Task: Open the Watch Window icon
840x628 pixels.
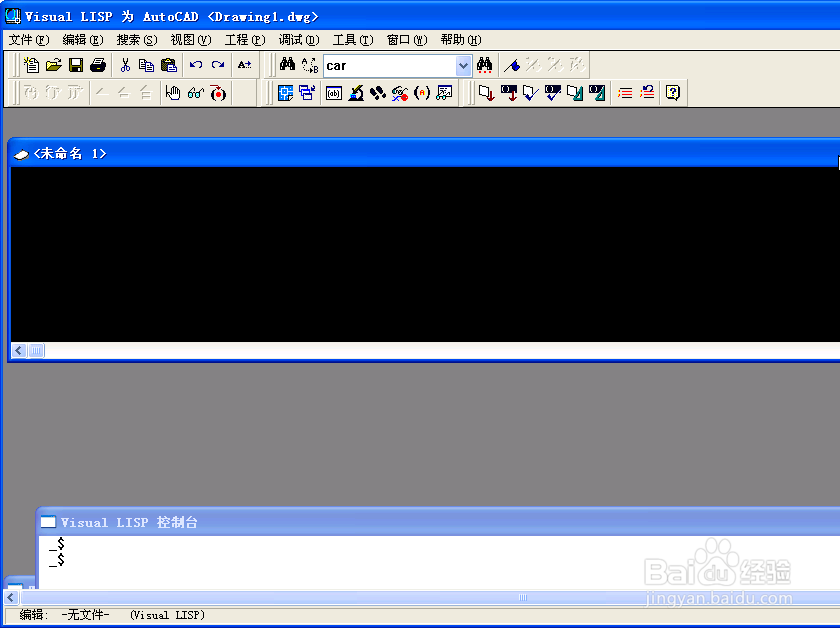Action: 444,93
